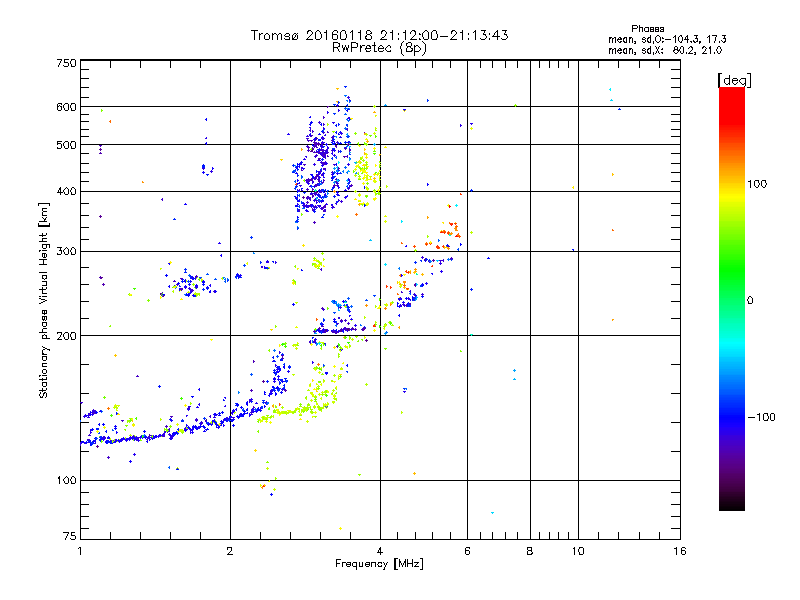Click the '8' x-axis tick label
The height and width of the screenshot is (600, 800).
pos(530,551)
